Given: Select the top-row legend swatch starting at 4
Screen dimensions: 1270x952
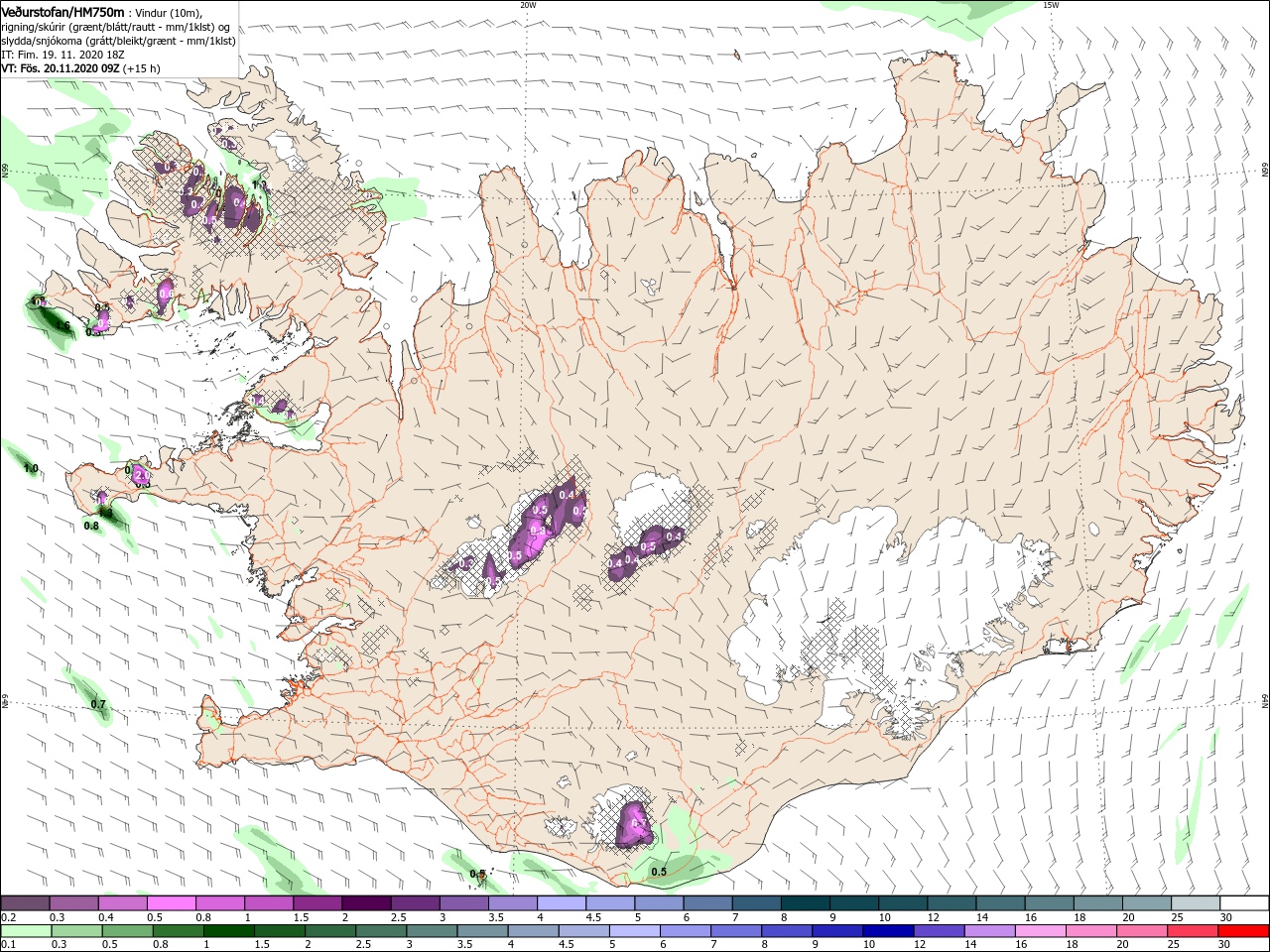Looking at the screenshot, I should point(562,903).
